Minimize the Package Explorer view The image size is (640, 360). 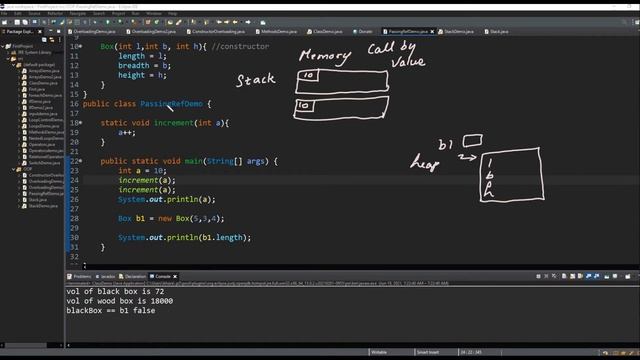click(51, 31)
